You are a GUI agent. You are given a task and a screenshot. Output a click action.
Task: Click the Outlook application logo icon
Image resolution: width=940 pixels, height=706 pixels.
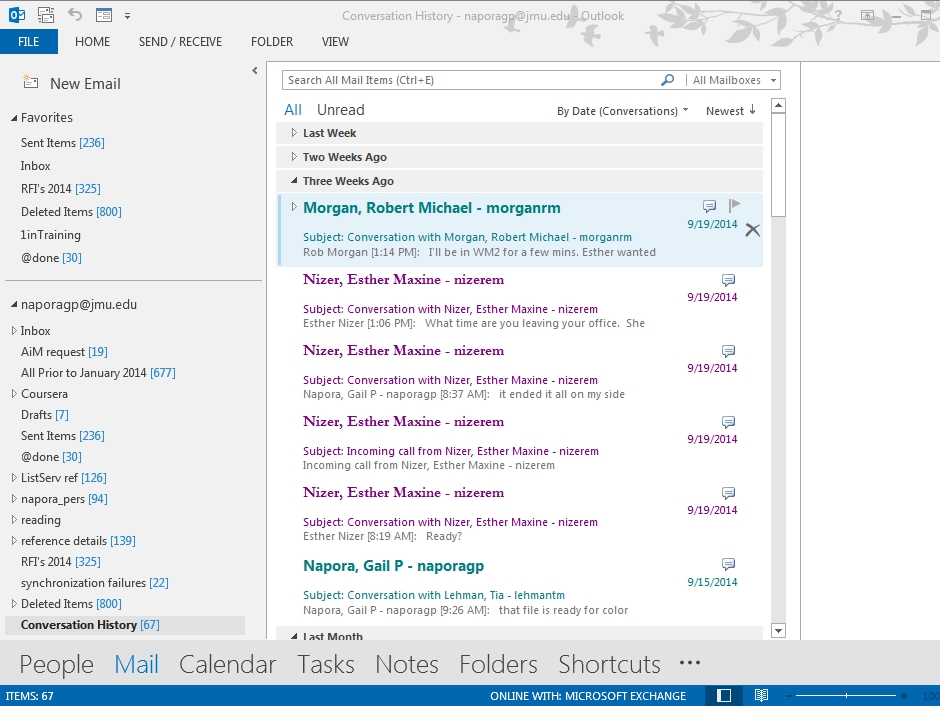pos(17,15)
